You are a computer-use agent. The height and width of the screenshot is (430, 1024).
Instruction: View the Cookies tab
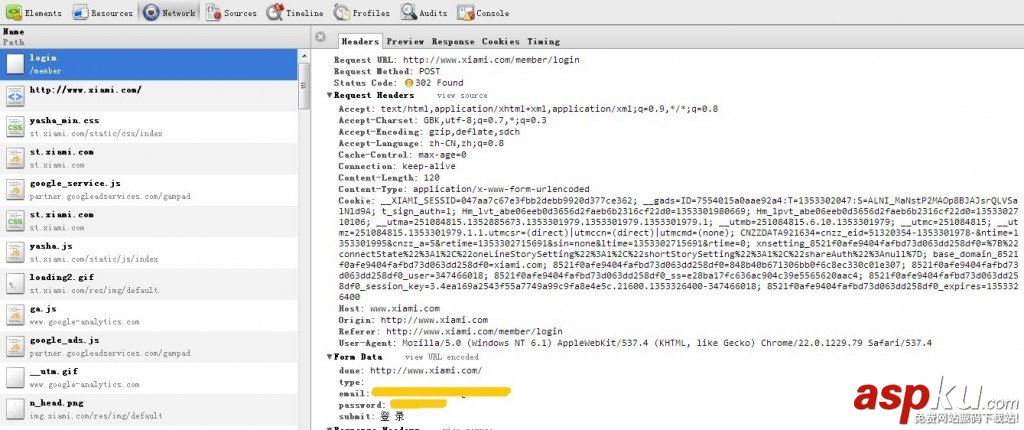coord(501,41)
